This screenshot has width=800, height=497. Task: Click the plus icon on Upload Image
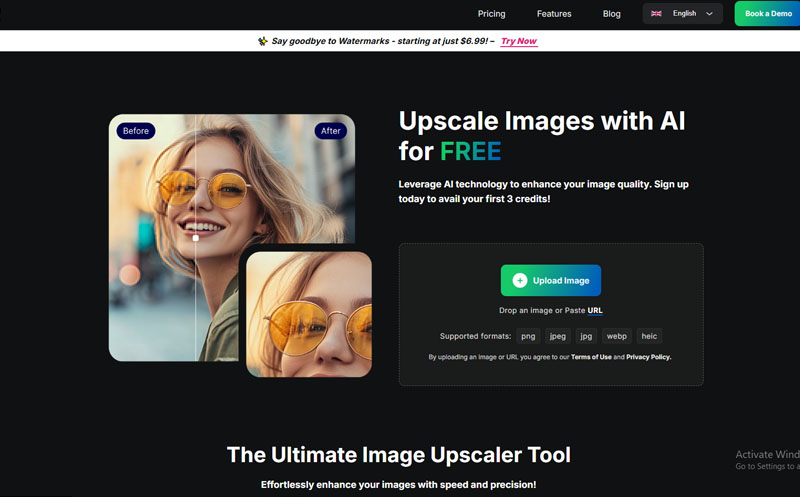tap(519, 280)
